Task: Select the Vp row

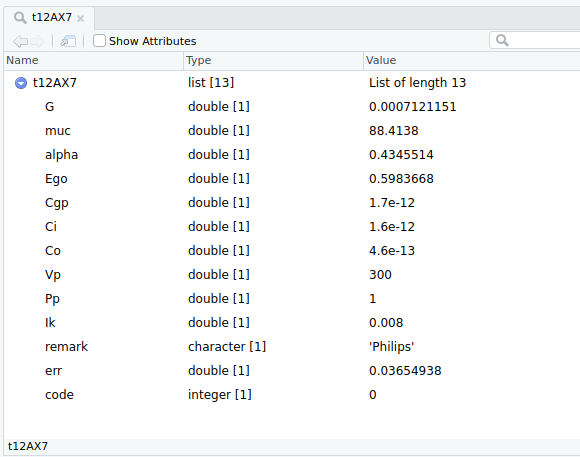Action: click(x=292, y=275)
